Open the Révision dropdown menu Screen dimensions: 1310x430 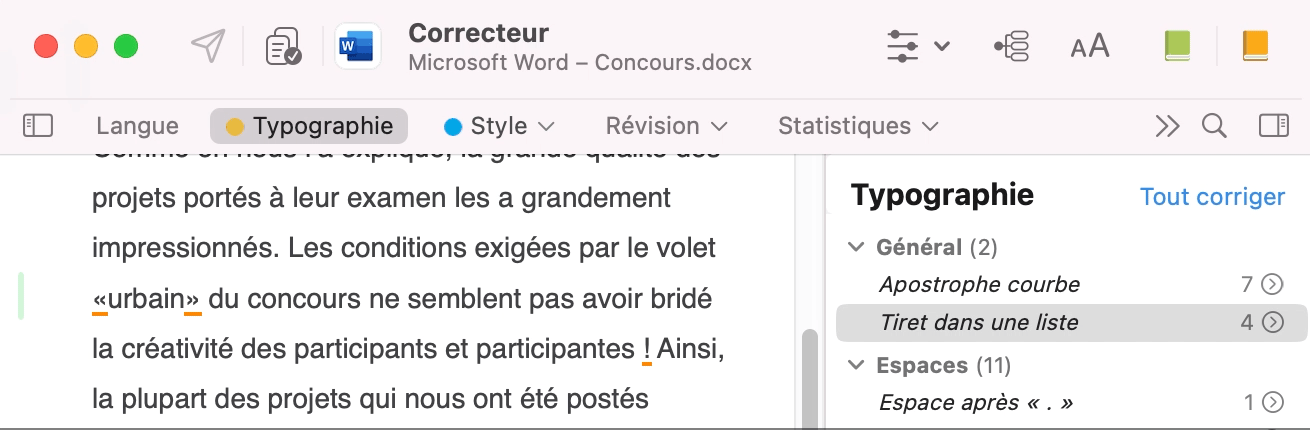[666, 126]
